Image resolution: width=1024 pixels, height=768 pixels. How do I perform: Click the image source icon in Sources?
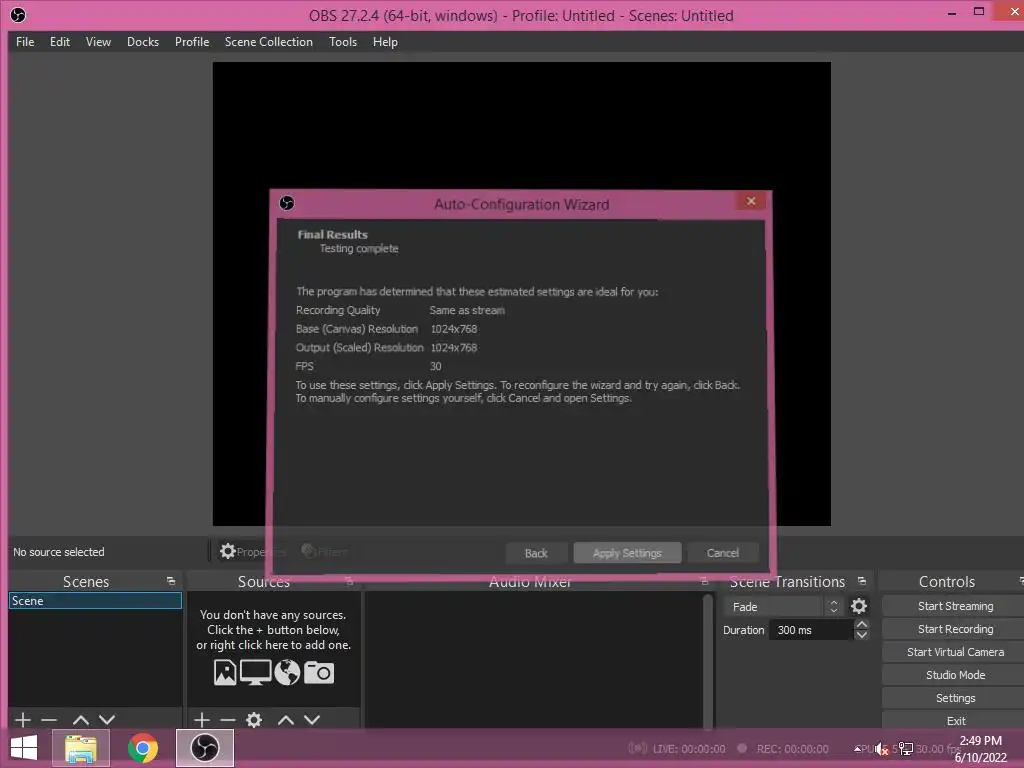point(225,672)
